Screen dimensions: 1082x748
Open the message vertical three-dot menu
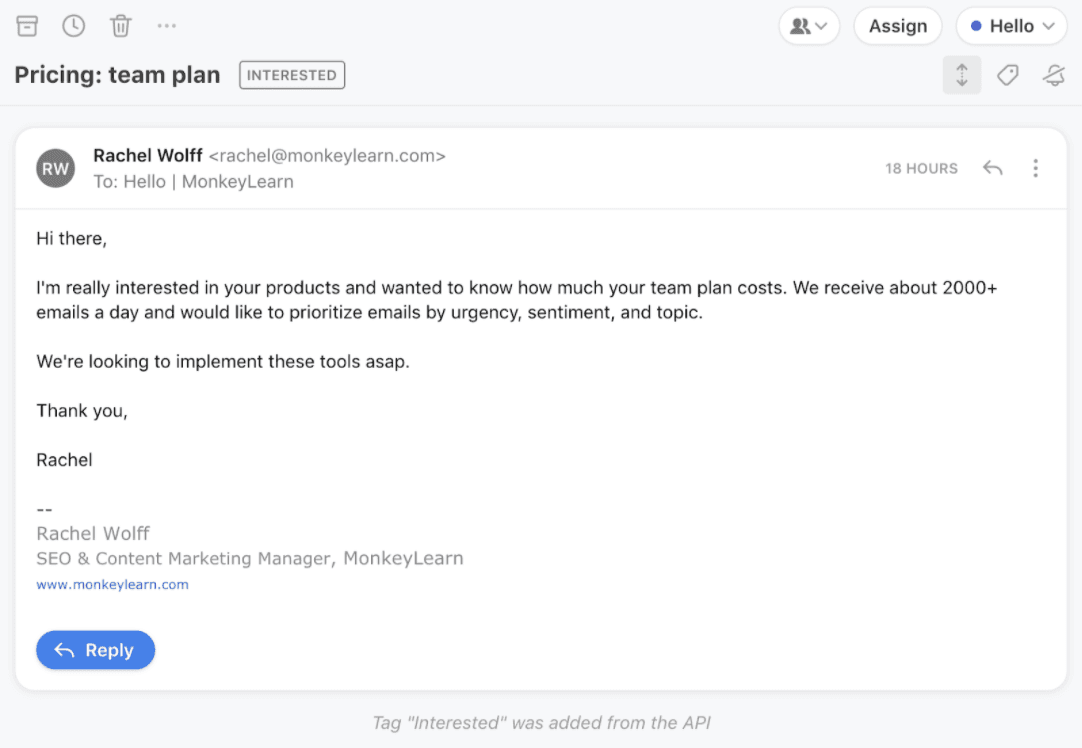point(1035,168)
